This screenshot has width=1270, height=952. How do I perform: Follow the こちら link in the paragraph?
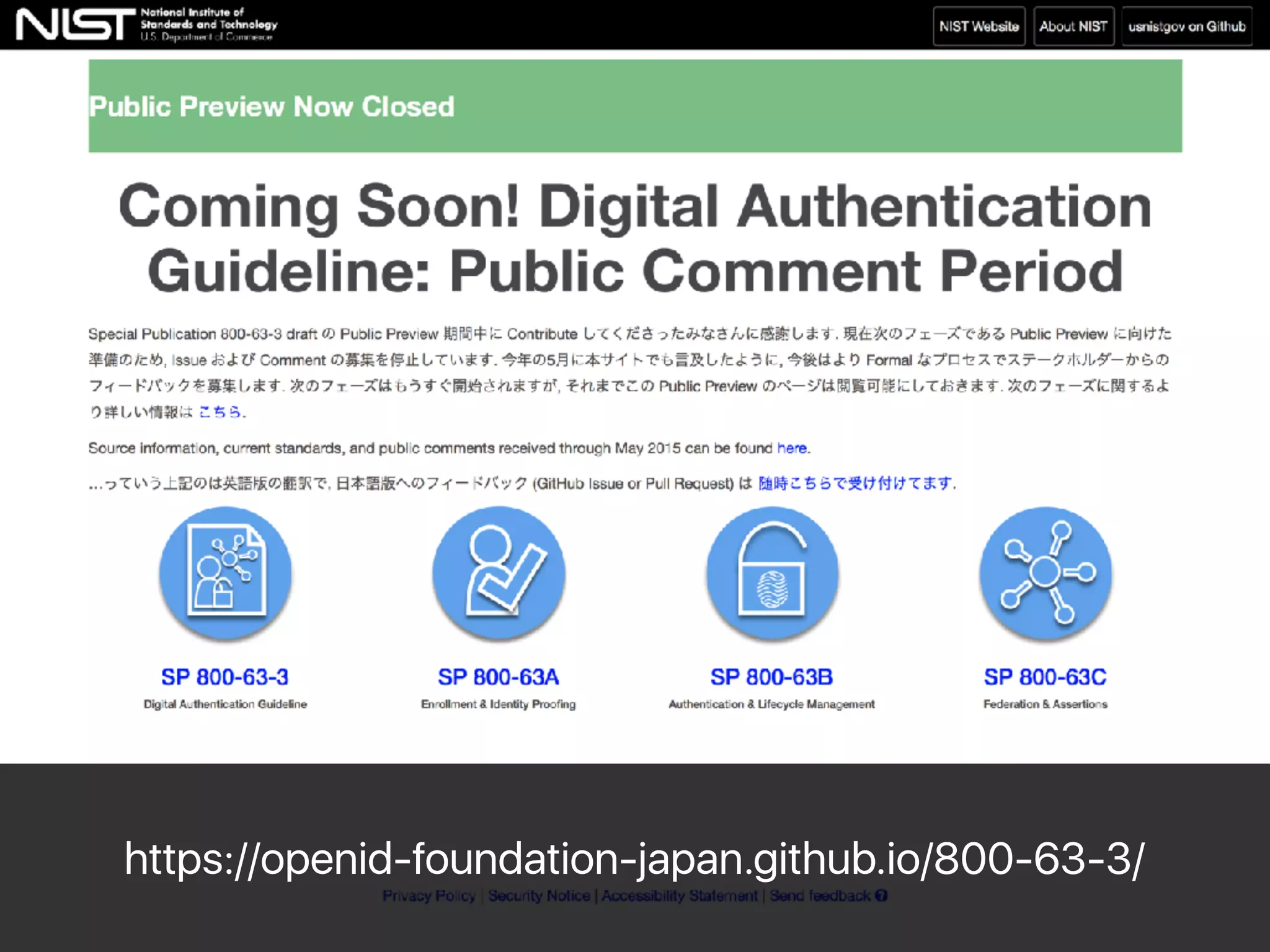coord(220,412)
